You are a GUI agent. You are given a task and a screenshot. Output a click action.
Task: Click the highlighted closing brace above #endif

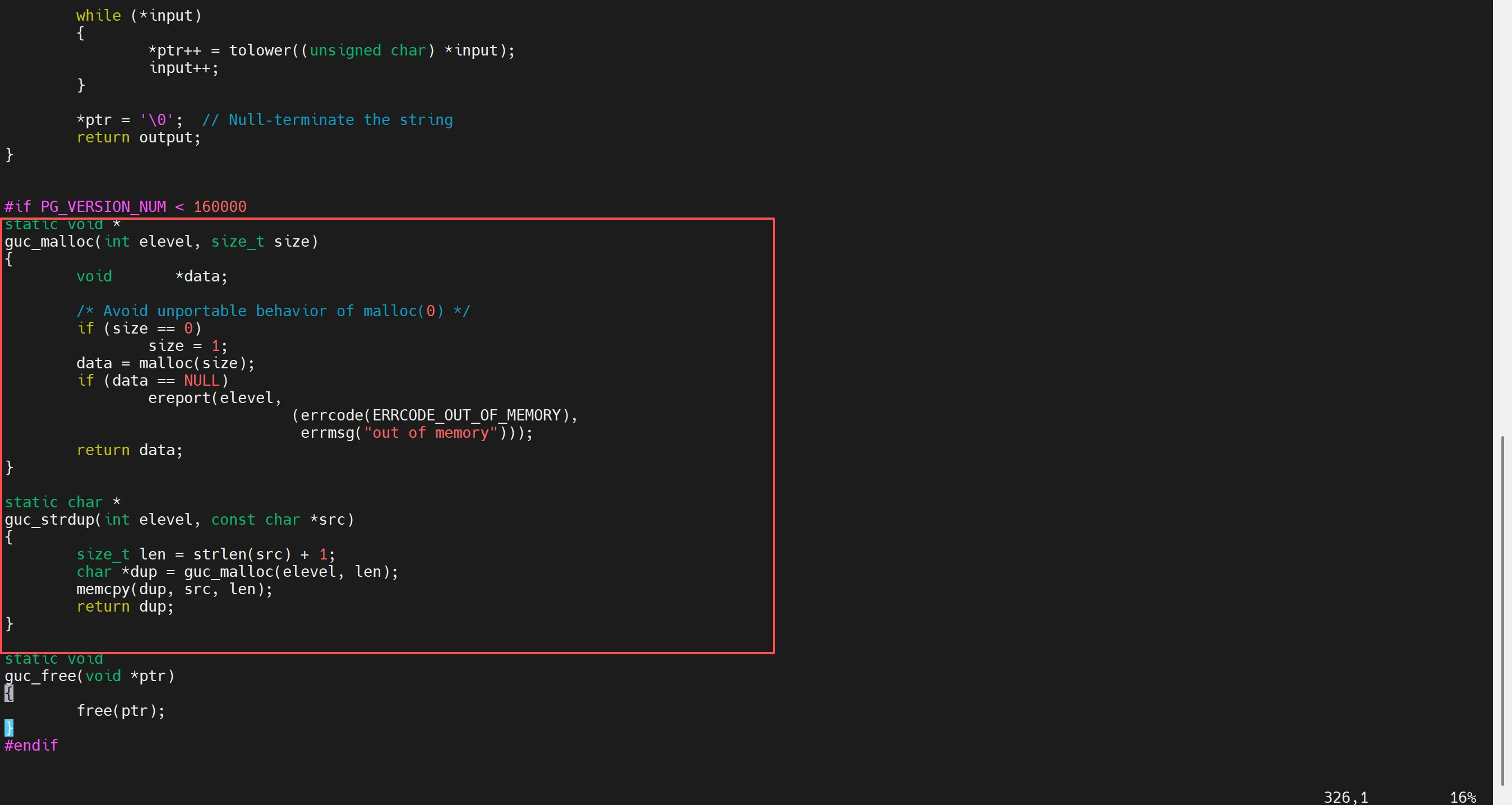tap(9, 728)
